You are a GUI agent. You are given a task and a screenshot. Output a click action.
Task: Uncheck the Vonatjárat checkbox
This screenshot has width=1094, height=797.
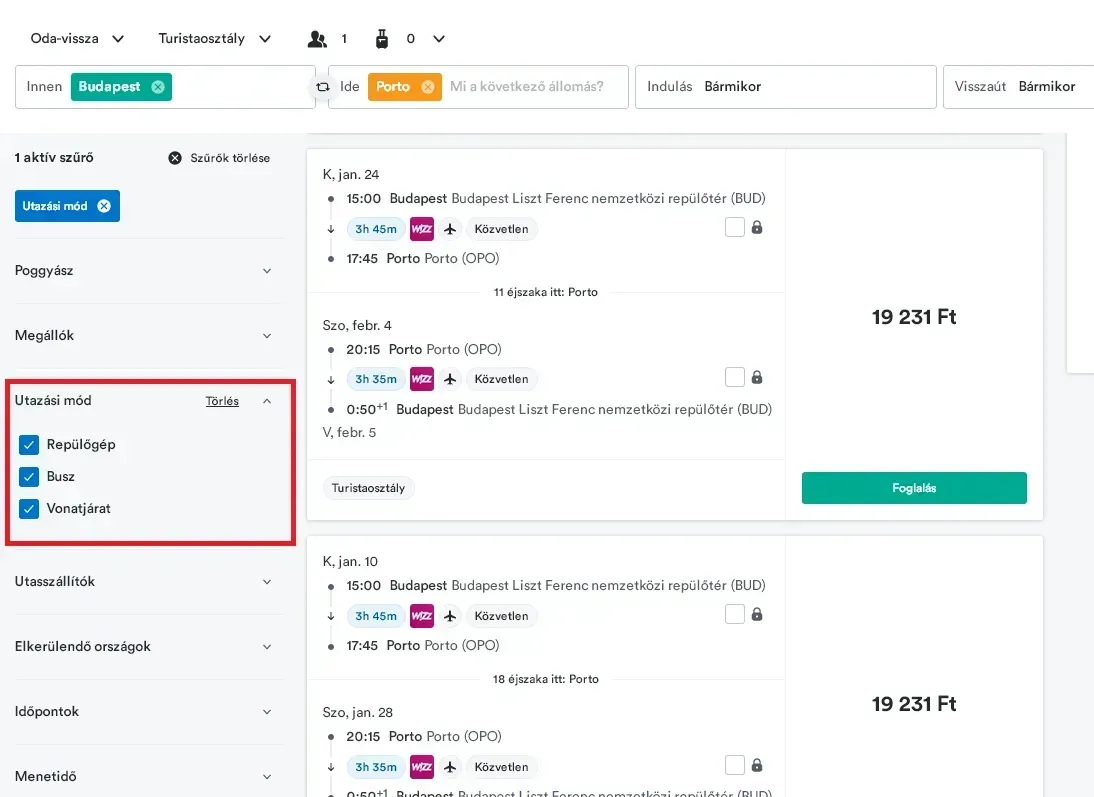point(29,509)
